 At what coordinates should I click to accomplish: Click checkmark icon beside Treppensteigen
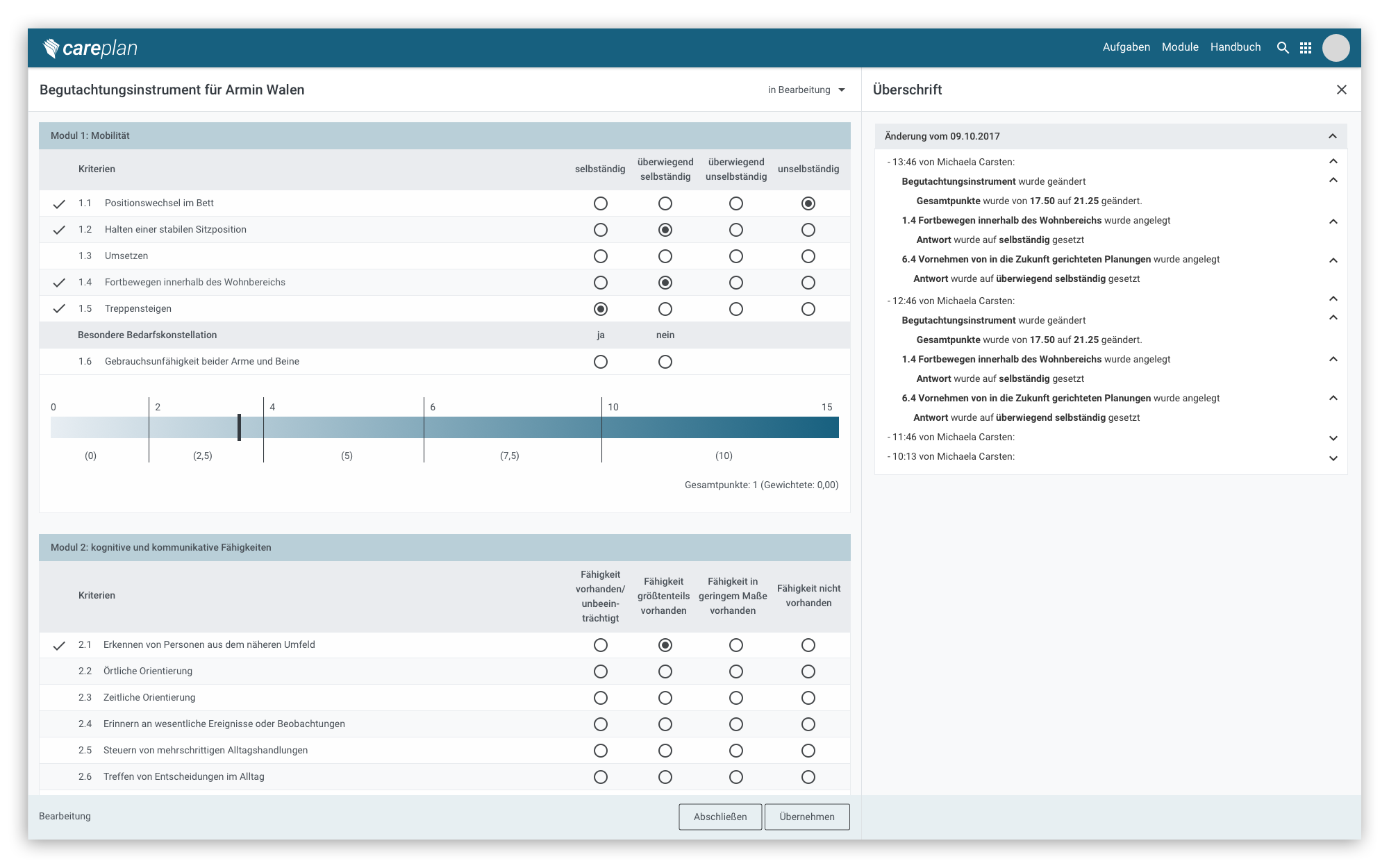click(x=59, y=309)
